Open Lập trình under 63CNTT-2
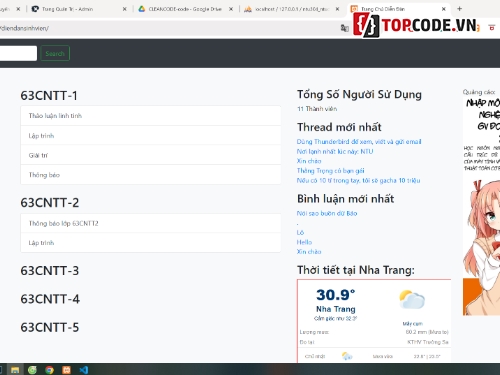 click(x=151, y=243)
